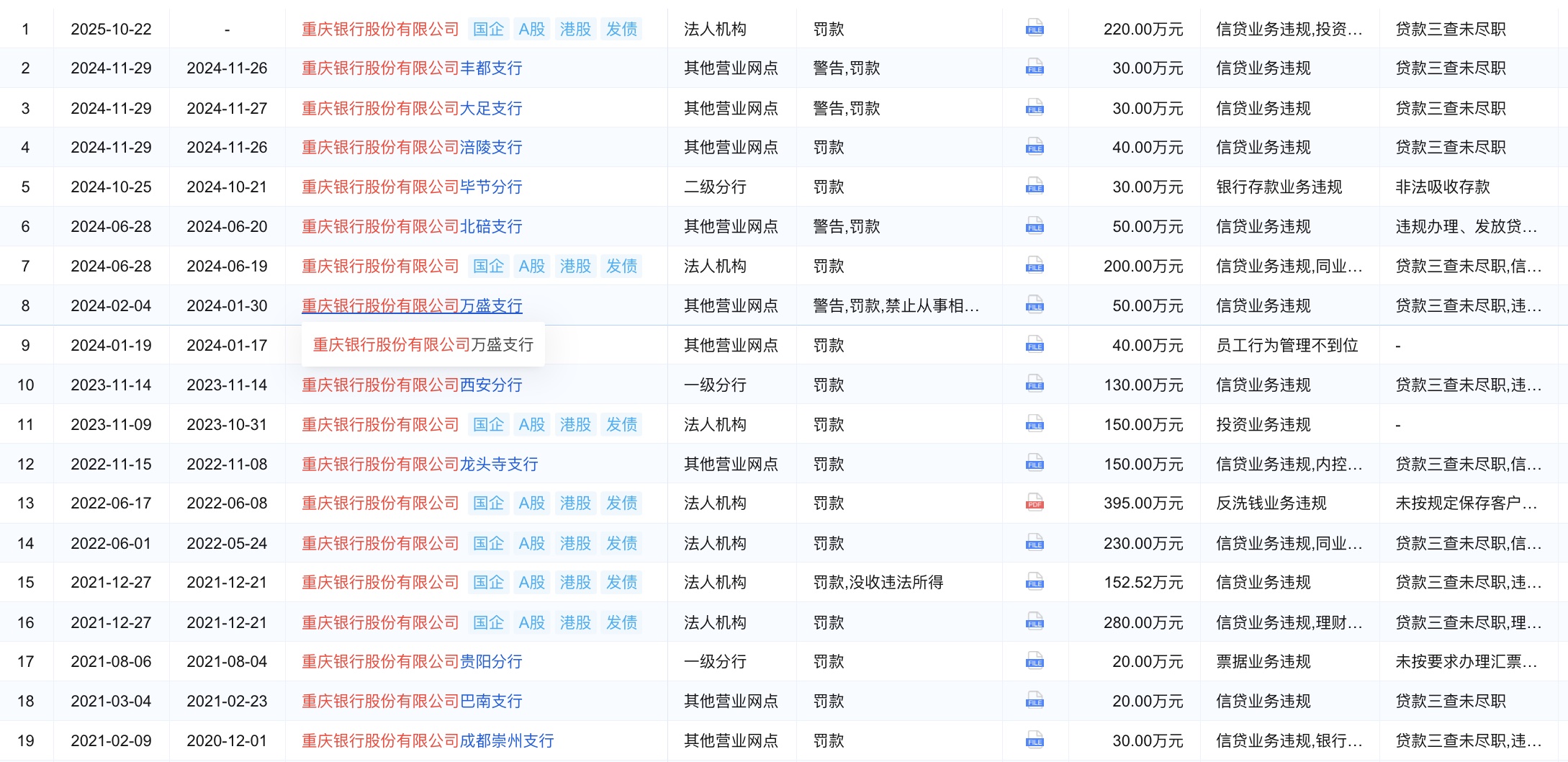Open the file icon for 丰都支行 penalty

tap(1035, 68)
